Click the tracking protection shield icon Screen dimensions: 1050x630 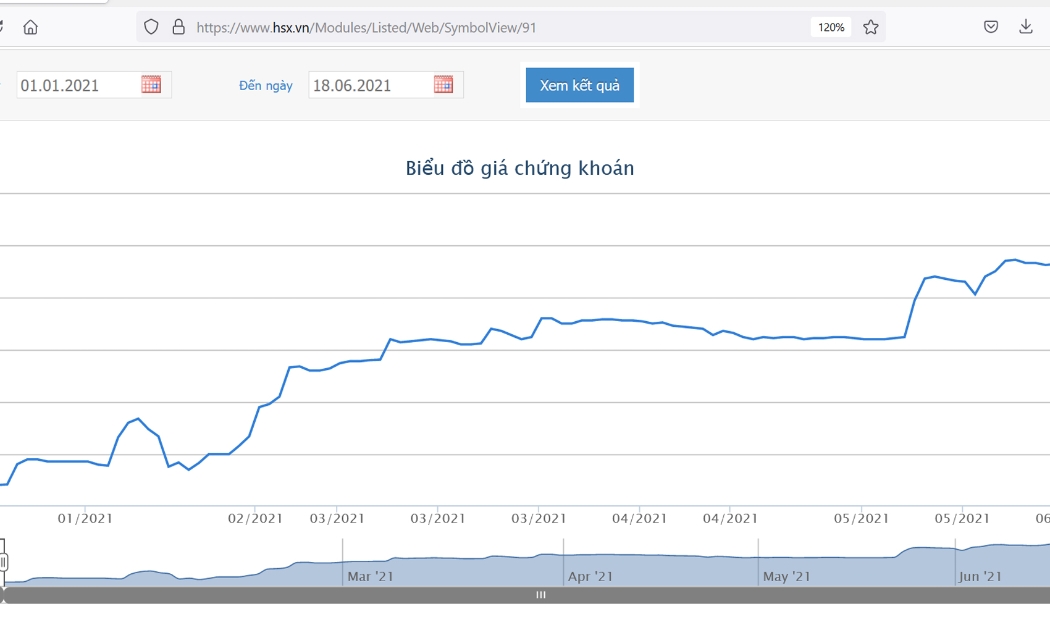click(151, 27)
